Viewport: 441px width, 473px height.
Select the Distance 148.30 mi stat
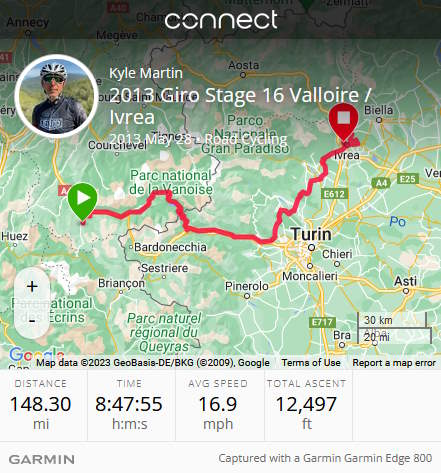[41, 405]
